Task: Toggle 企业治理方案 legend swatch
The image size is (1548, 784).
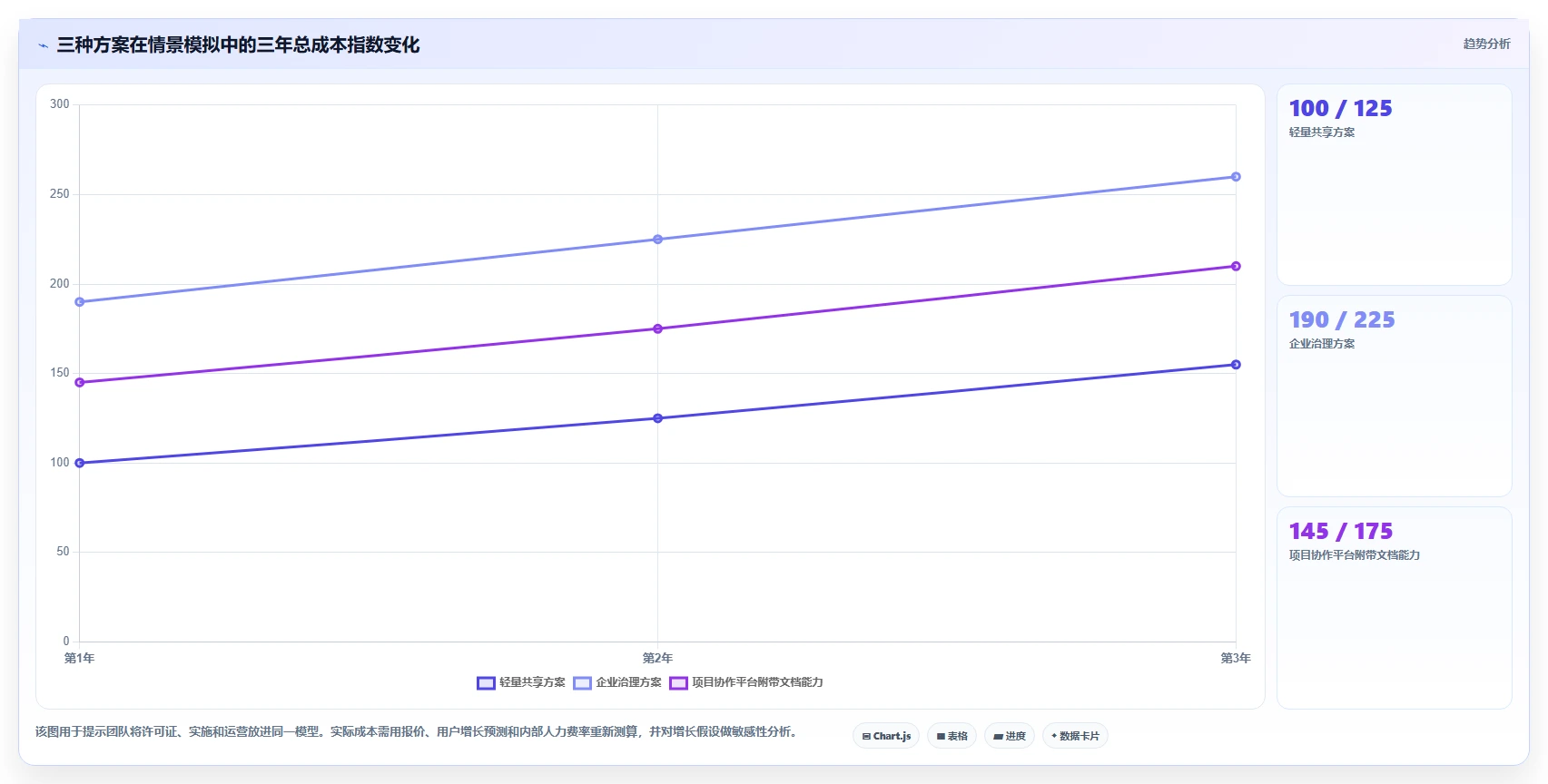Action: pyautogui.click(x=582, y=683)
